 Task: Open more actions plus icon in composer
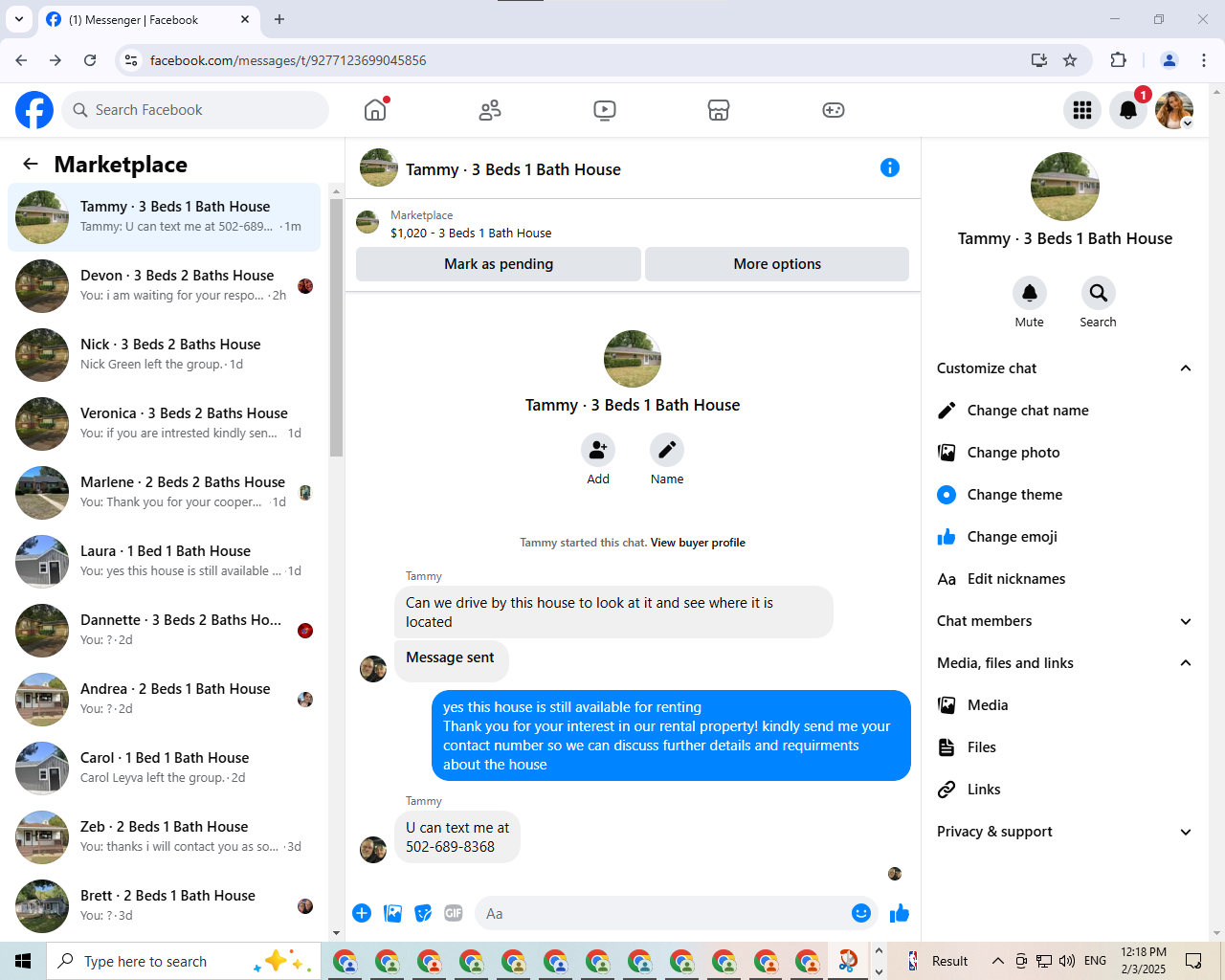pyautogui.click(x=362, y=913)
